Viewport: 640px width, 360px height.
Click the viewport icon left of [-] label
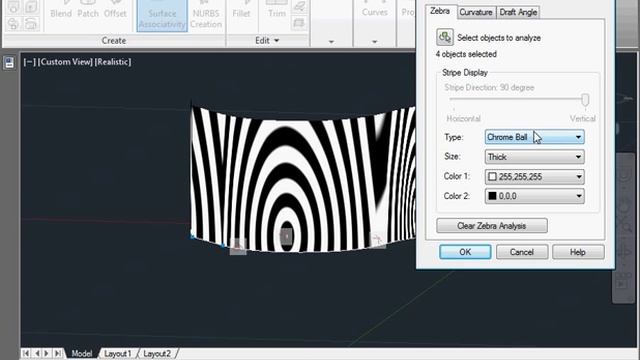[9, 62]
